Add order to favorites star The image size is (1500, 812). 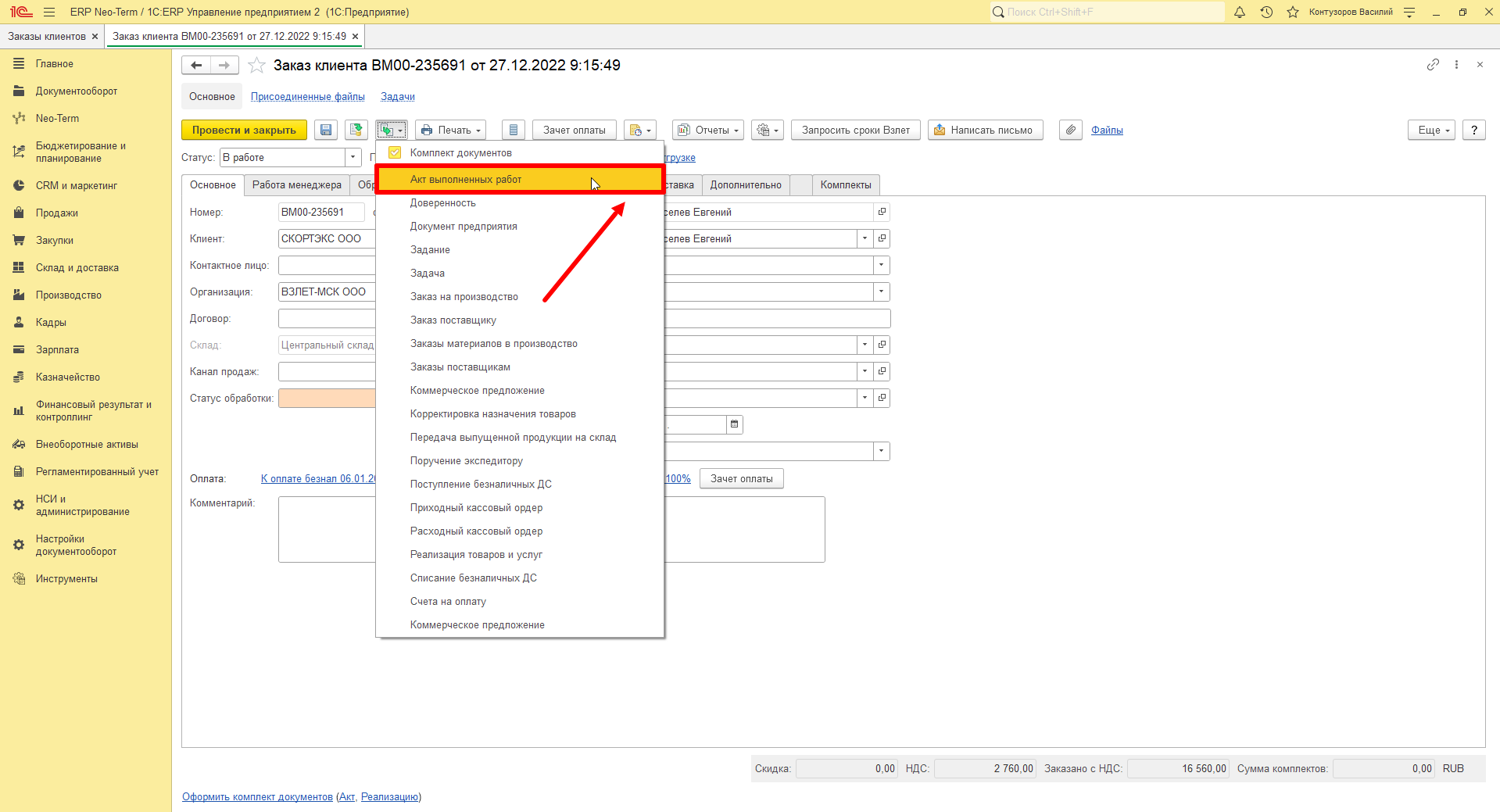pos(256,66)
